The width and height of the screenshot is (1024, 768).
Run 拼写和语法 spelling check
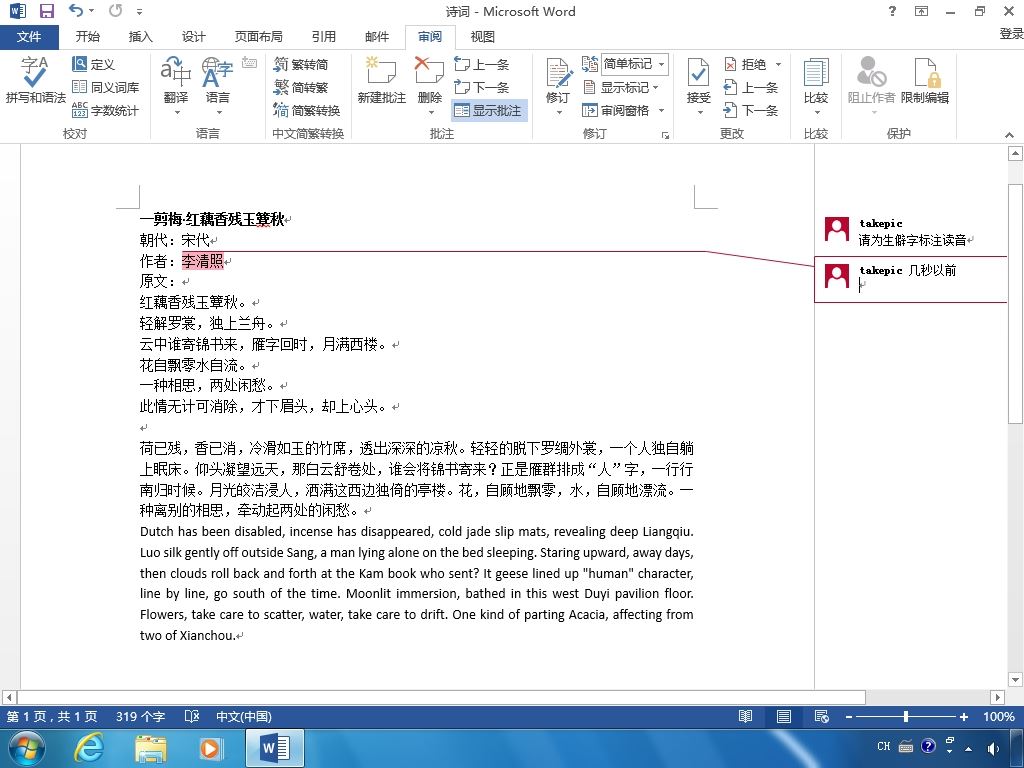coord(35,80)
